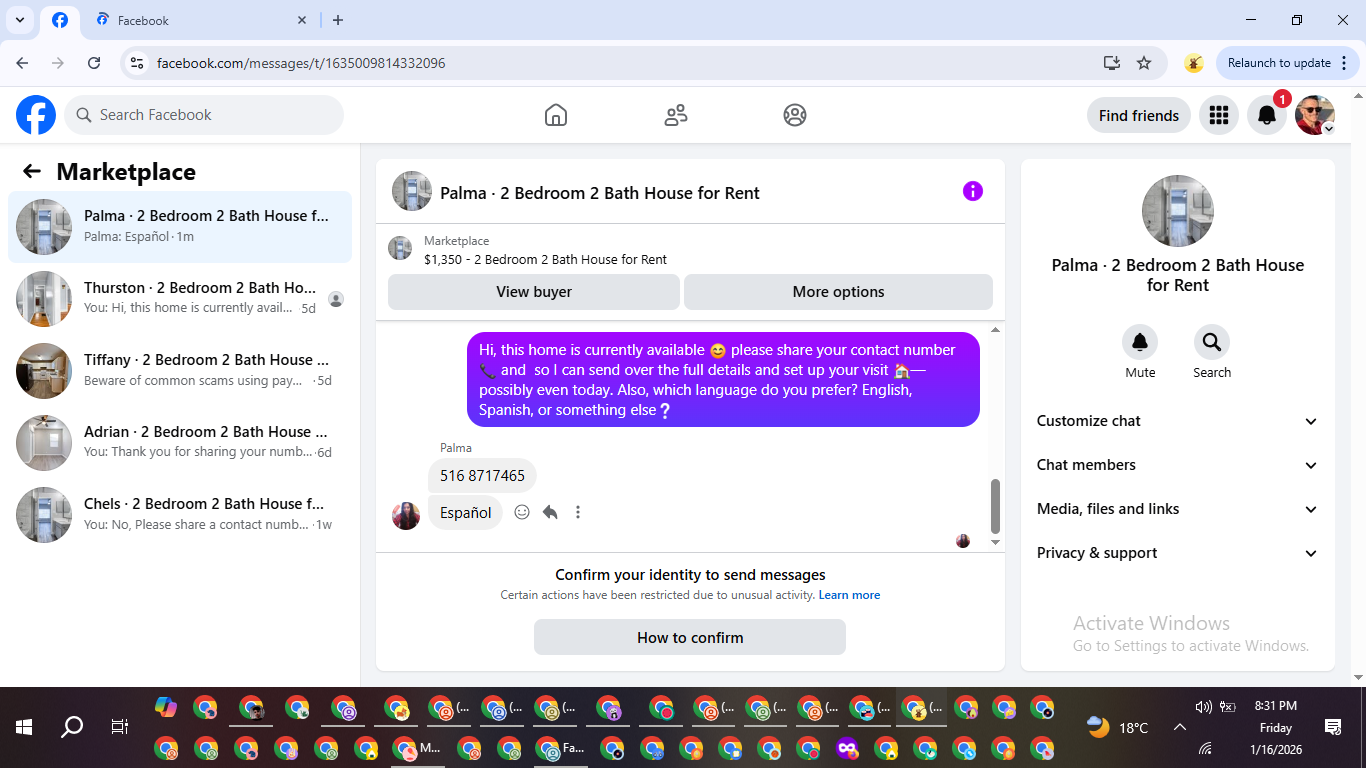This screenshot has width=1366, height=768.
Task: Click Palma's large profile thumbnail in right panel
Action: pos(1178,211)
